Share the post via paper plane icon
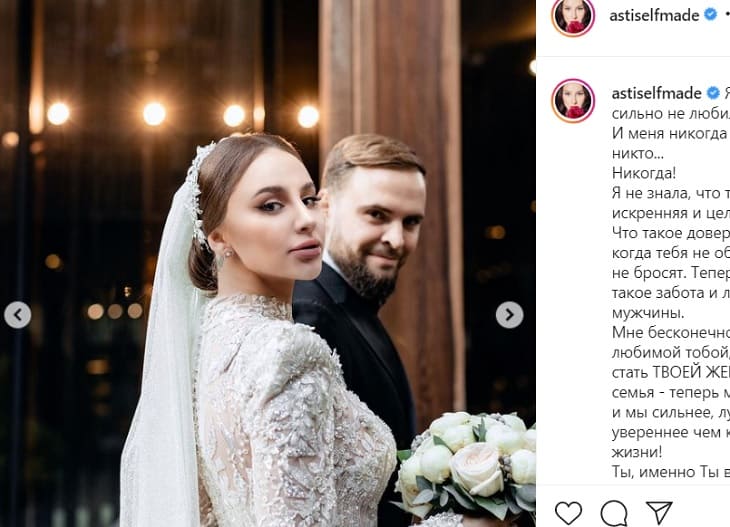730x527 pixels. click(x=658, y=513)
